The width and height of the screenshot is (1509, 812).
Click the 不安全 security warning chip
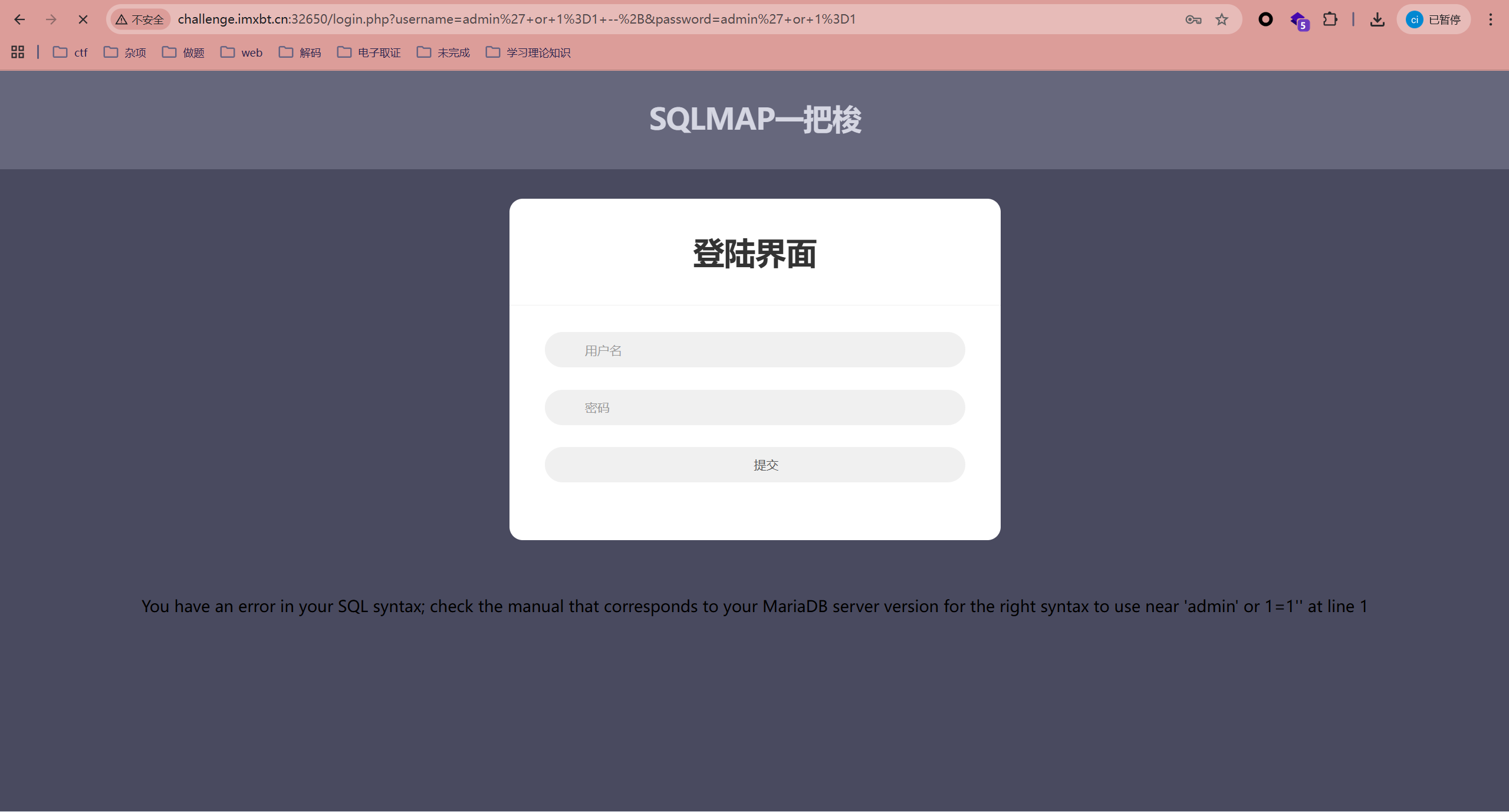click(140, 19)
